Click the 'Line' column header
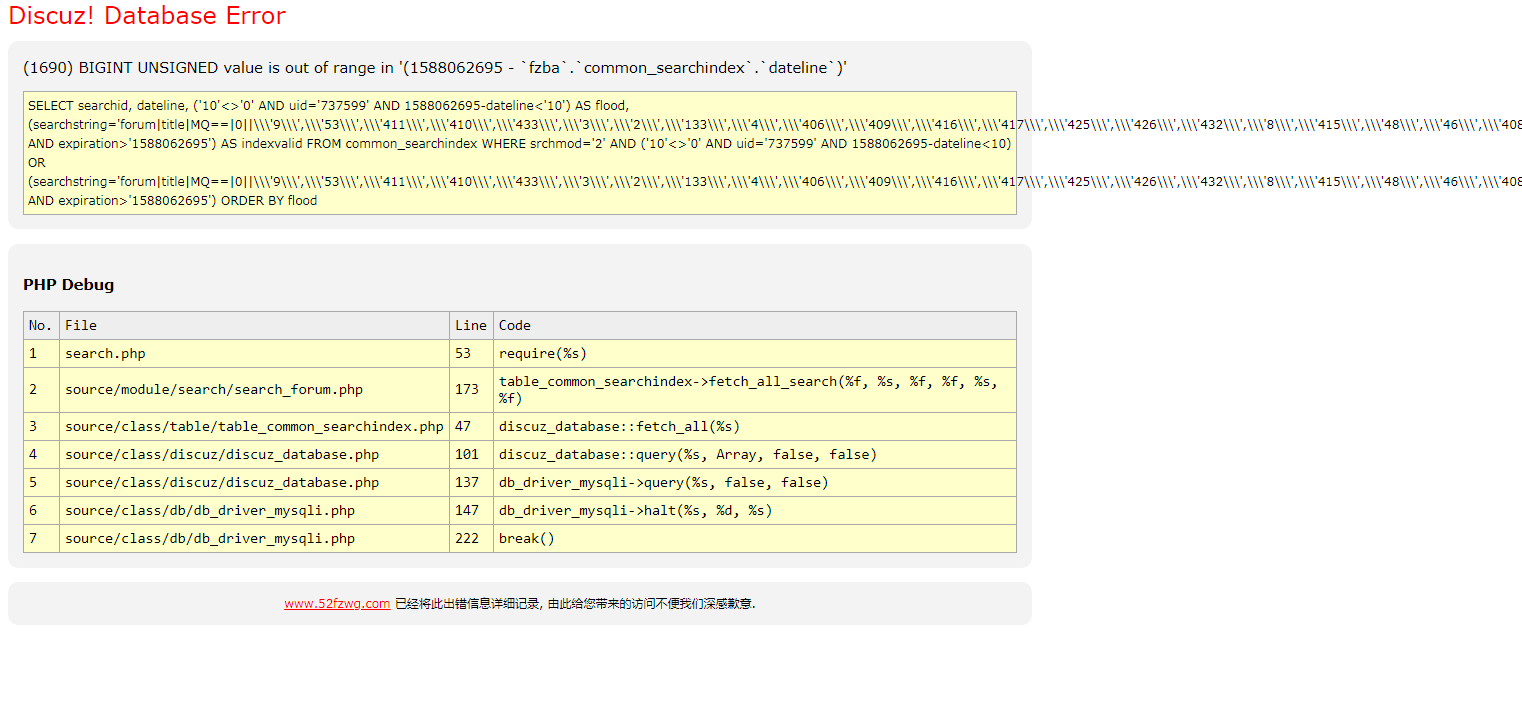 click(472, 326)
